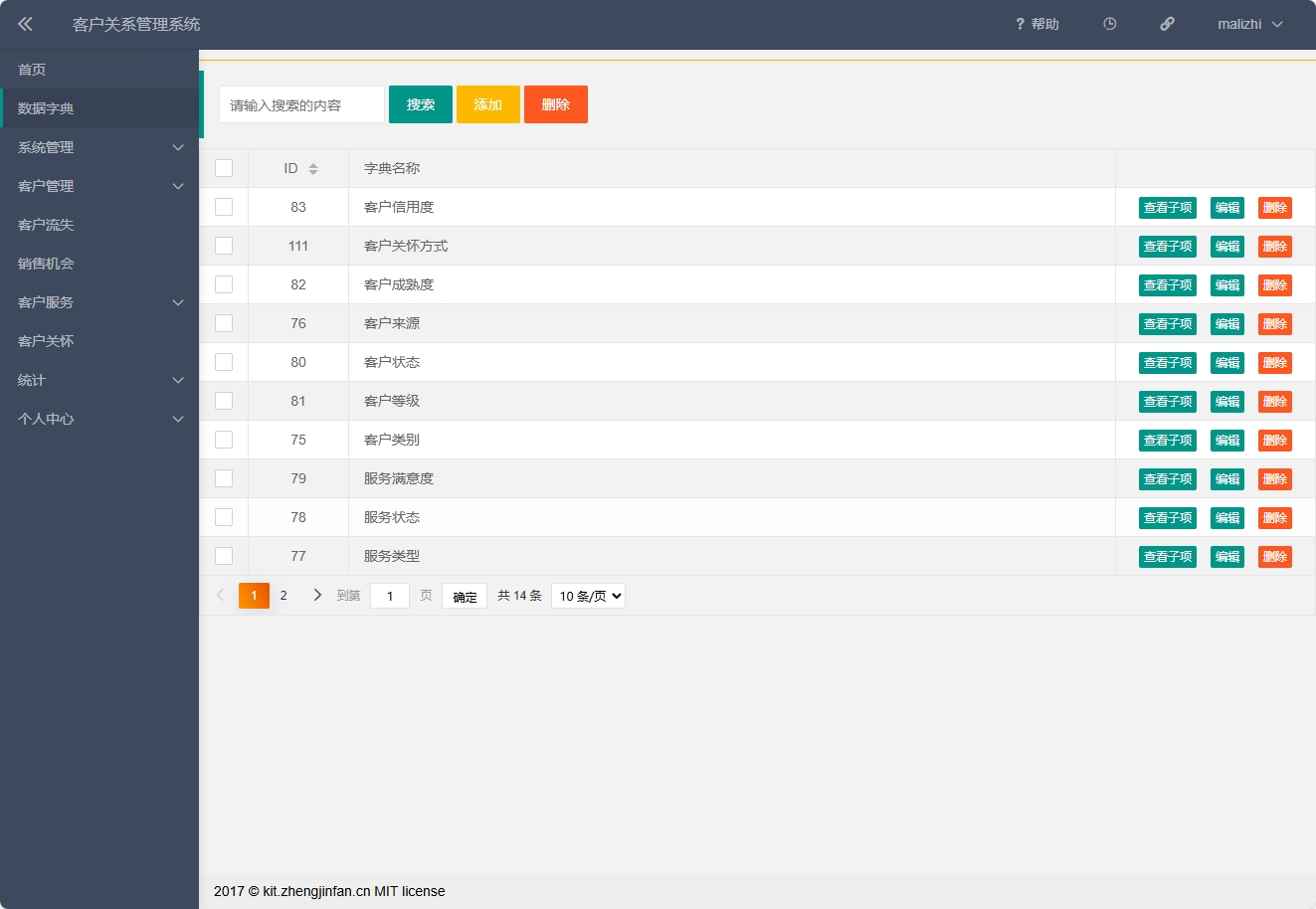1316x909 pixels.
Task: Expand the 客户管理 sidebar section
Action: [98, 185]
